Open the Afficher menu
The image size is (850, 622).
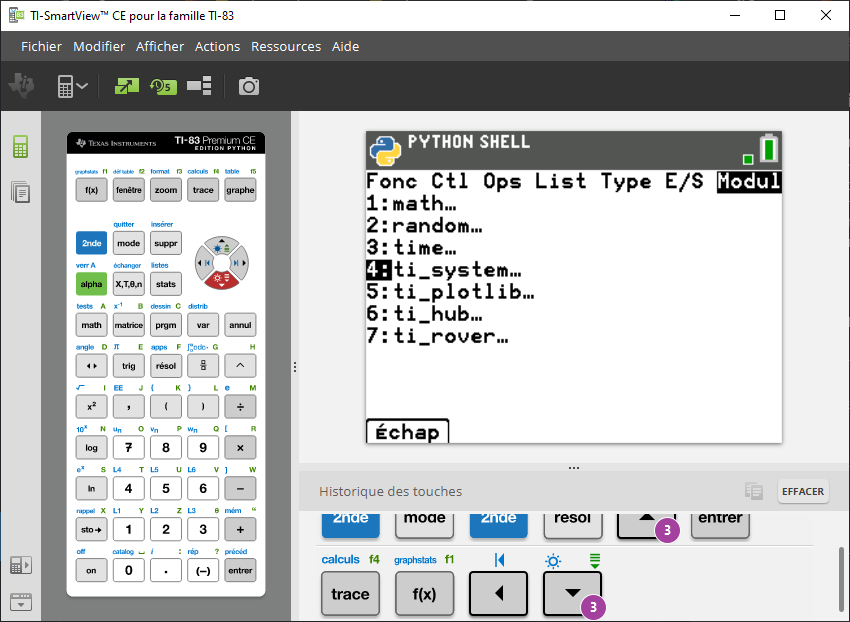click(x=160, y=47)
